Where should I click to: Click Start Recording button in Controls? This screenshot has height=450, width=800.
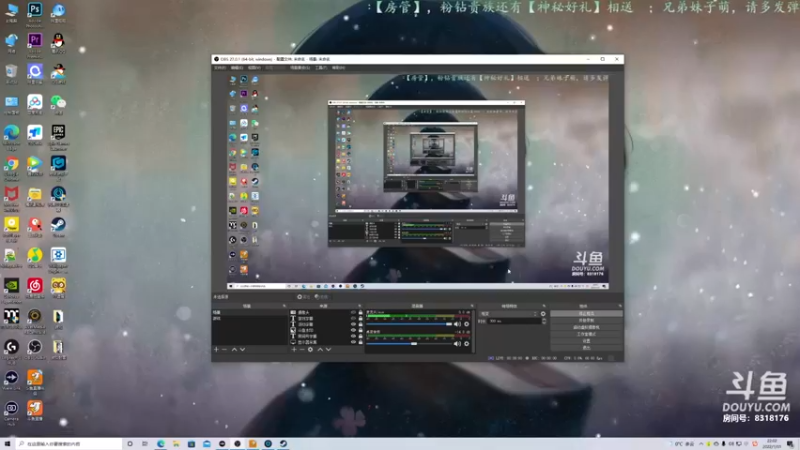point(586,320)
